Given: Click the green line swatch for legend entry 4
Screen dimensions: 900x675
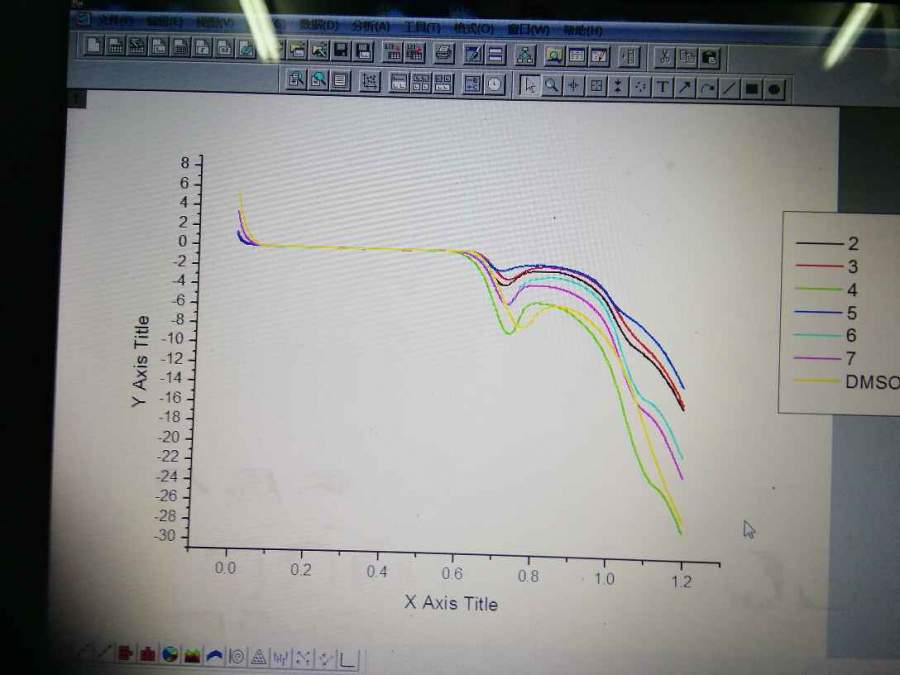Looking at the screenshot, I should point(819,289).
